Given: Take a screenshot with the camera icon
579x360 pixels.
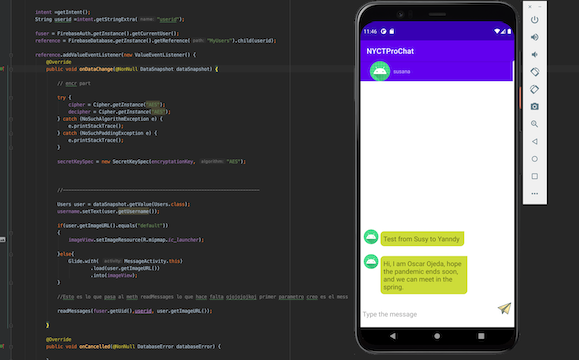Looking at the screenshot, I should pos(534,107).
